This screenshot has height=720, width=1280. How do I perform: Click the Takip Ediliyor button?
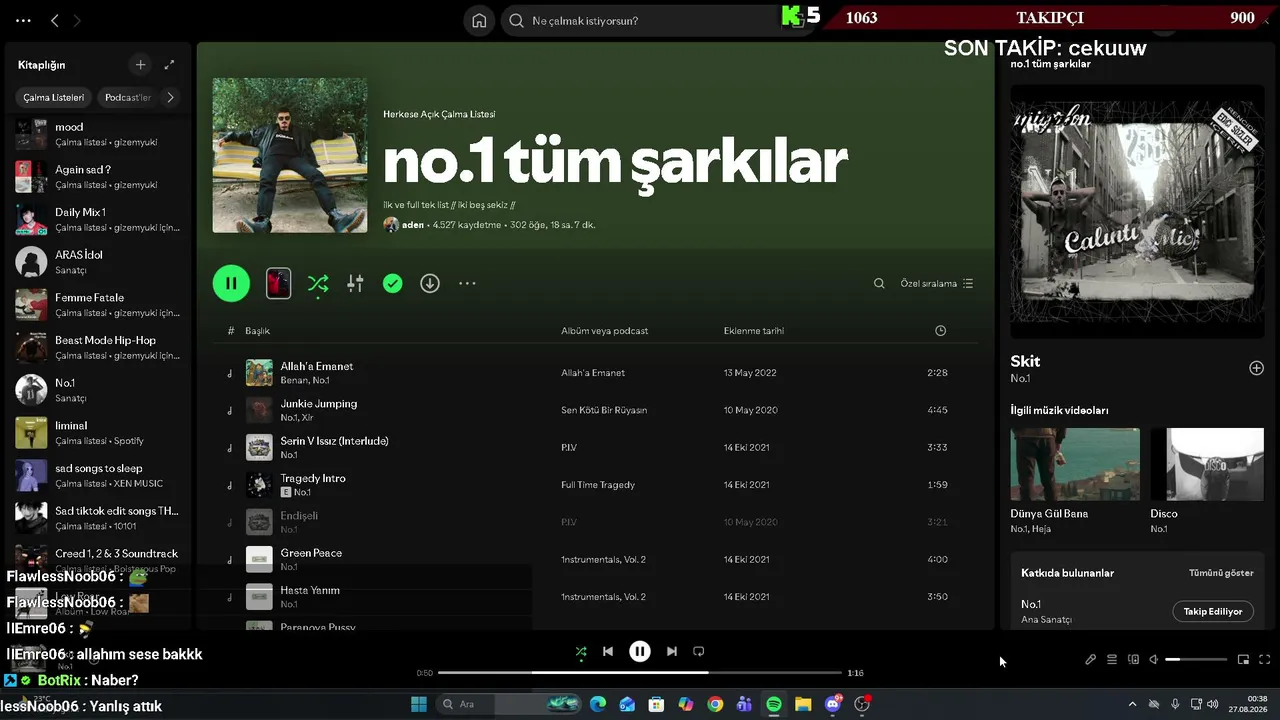coord(1213,611)
